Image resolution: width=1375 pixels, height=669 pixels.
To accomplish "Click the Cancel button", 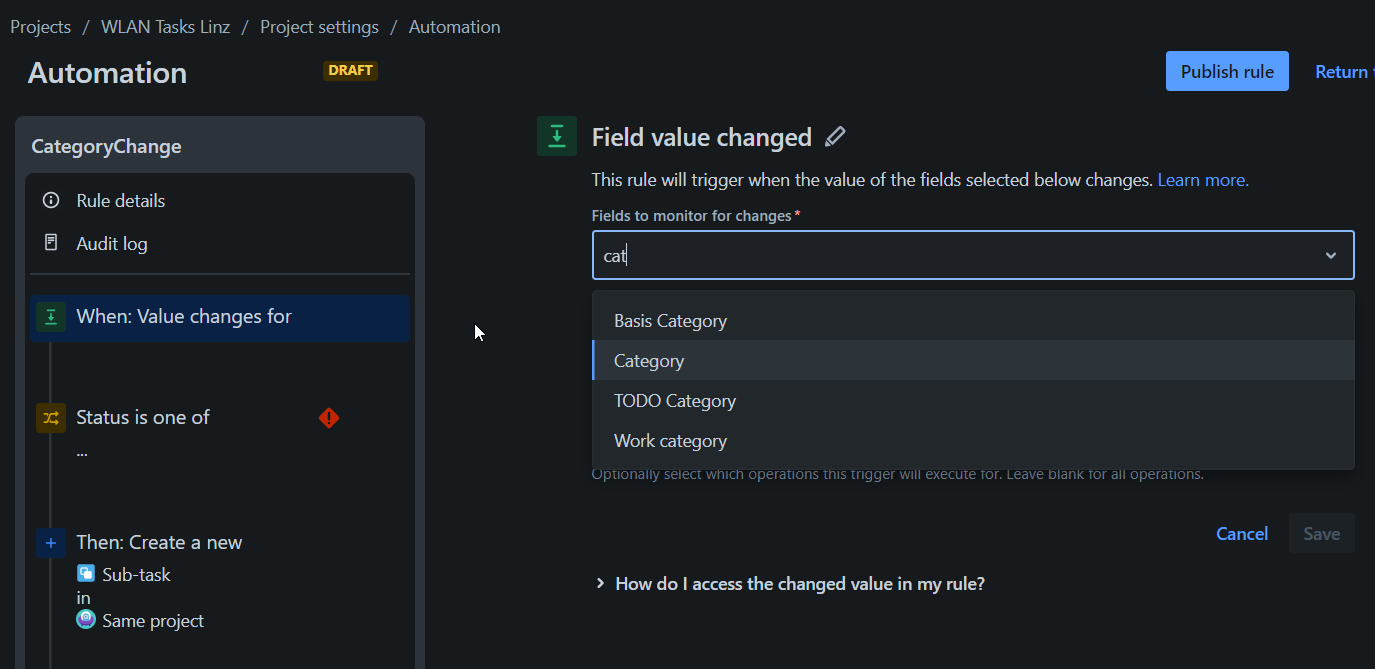I will pyautogui.click(x=1242, y=534).
